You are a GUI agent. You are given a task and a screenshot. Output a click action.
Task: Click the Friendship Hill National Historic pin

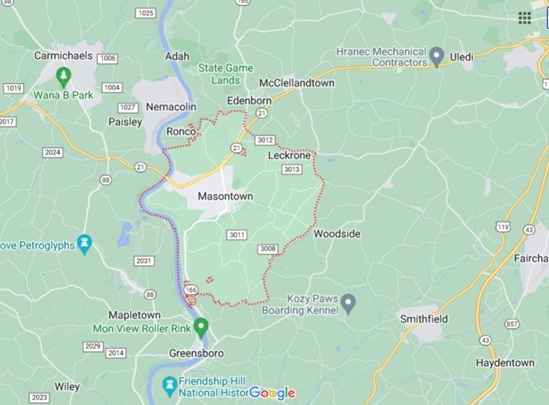coord(170,387)
